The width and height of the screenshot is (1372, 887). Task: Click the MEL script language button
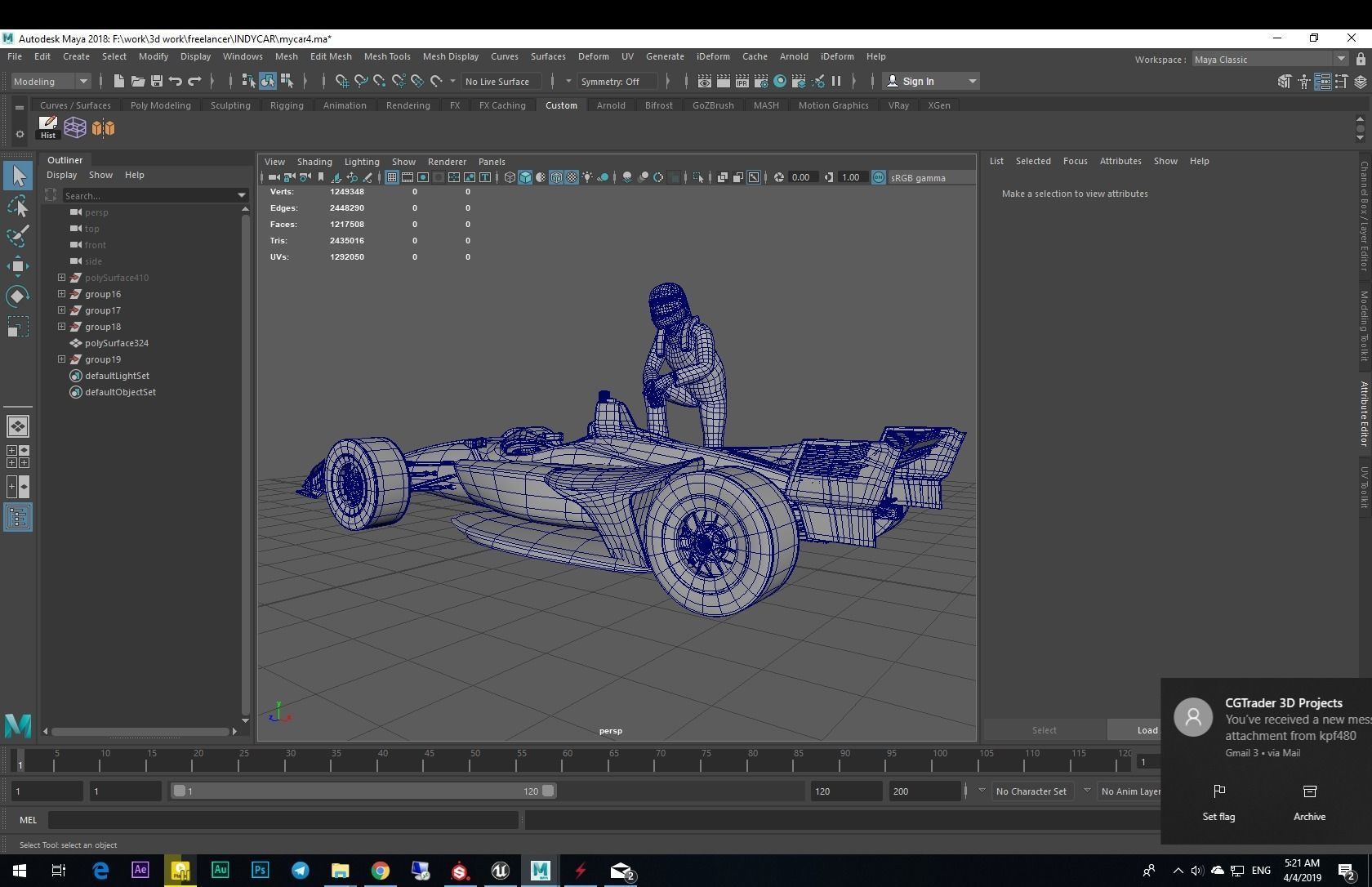[28, 820]
